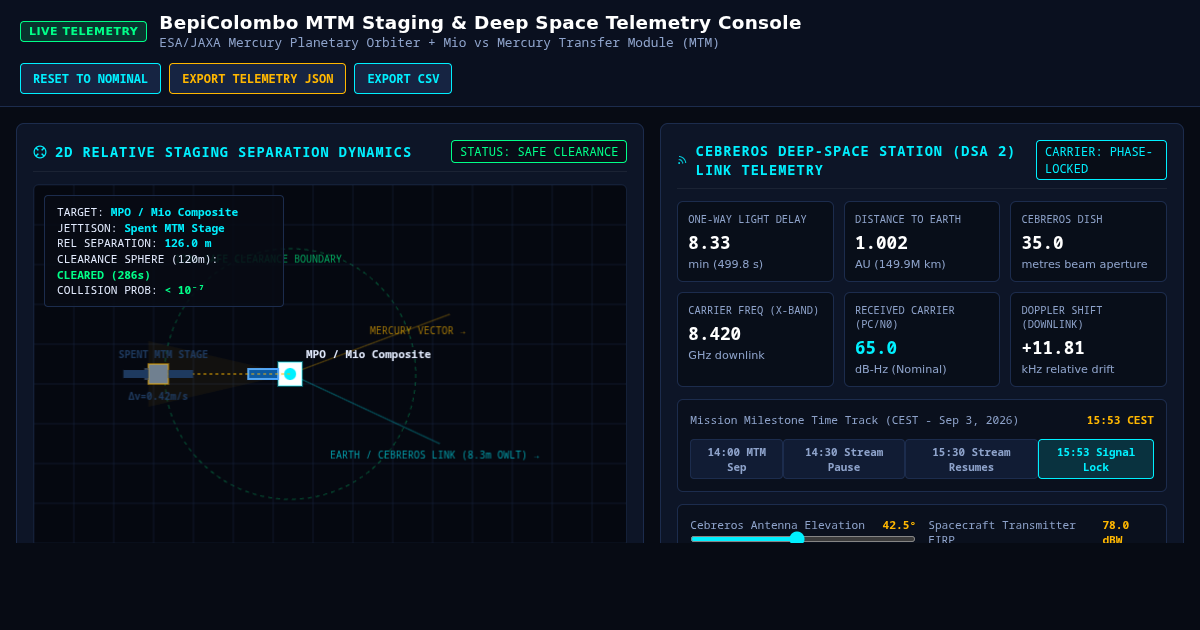Select the 15:53 Signal Lock milestone
The image size is (1200, 630).
[1096, 459]
